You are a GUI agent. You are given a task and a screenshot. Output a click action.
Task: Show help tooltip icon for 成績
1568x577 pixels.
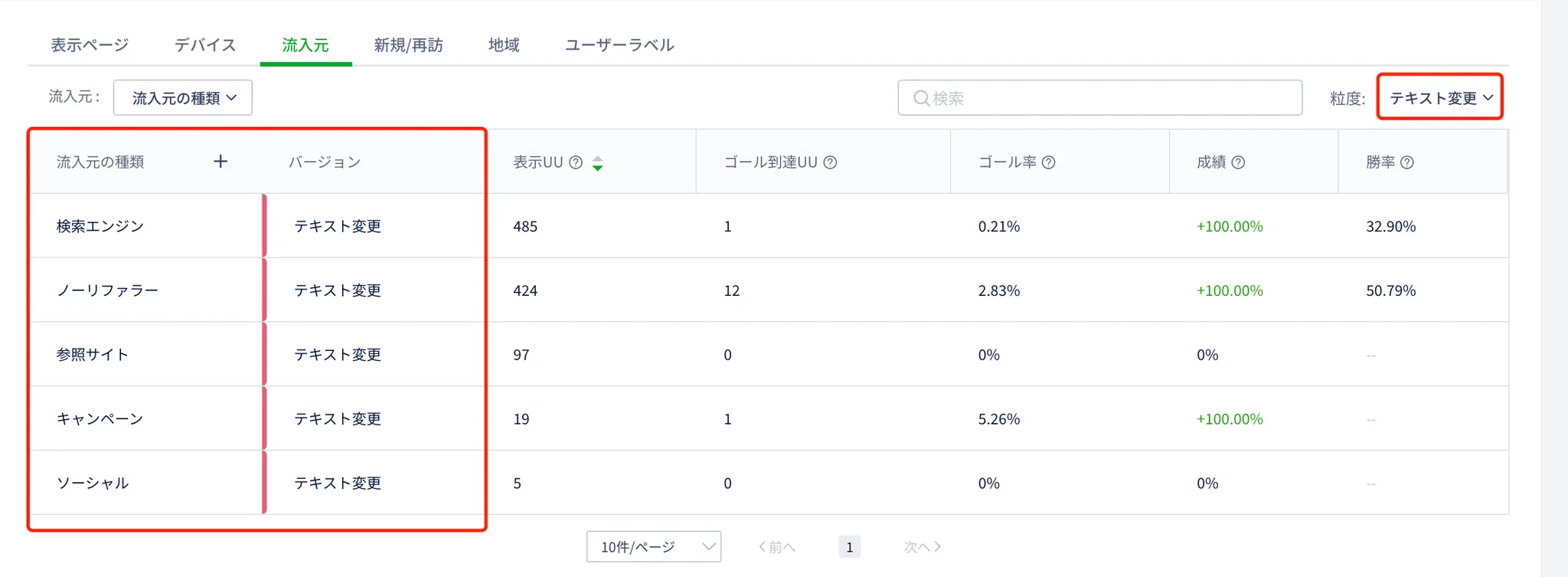click(x=1238, y=162)
